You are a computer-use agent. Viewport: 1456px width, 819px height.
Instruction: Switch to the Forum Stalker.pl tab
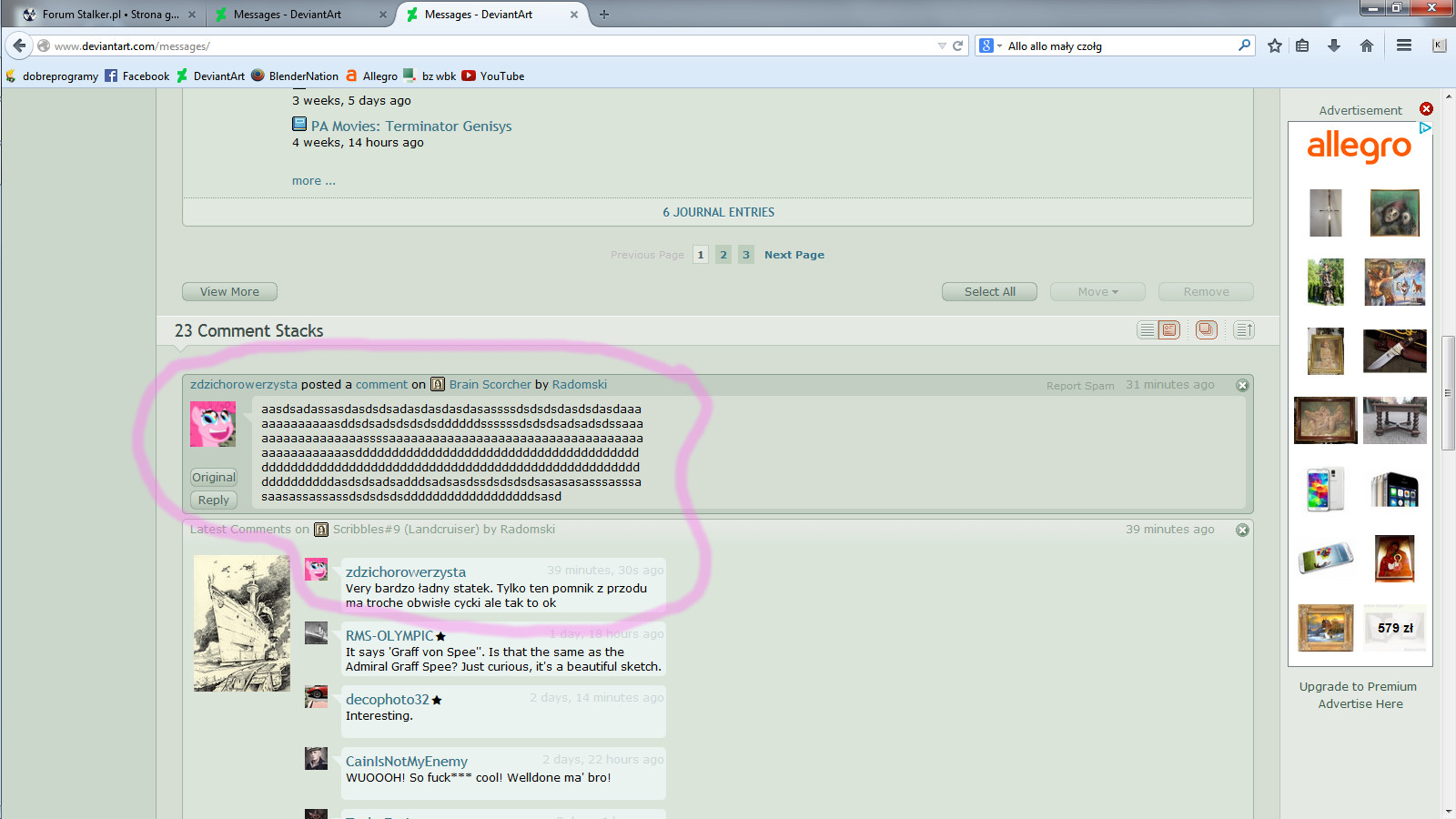[109, 15]
